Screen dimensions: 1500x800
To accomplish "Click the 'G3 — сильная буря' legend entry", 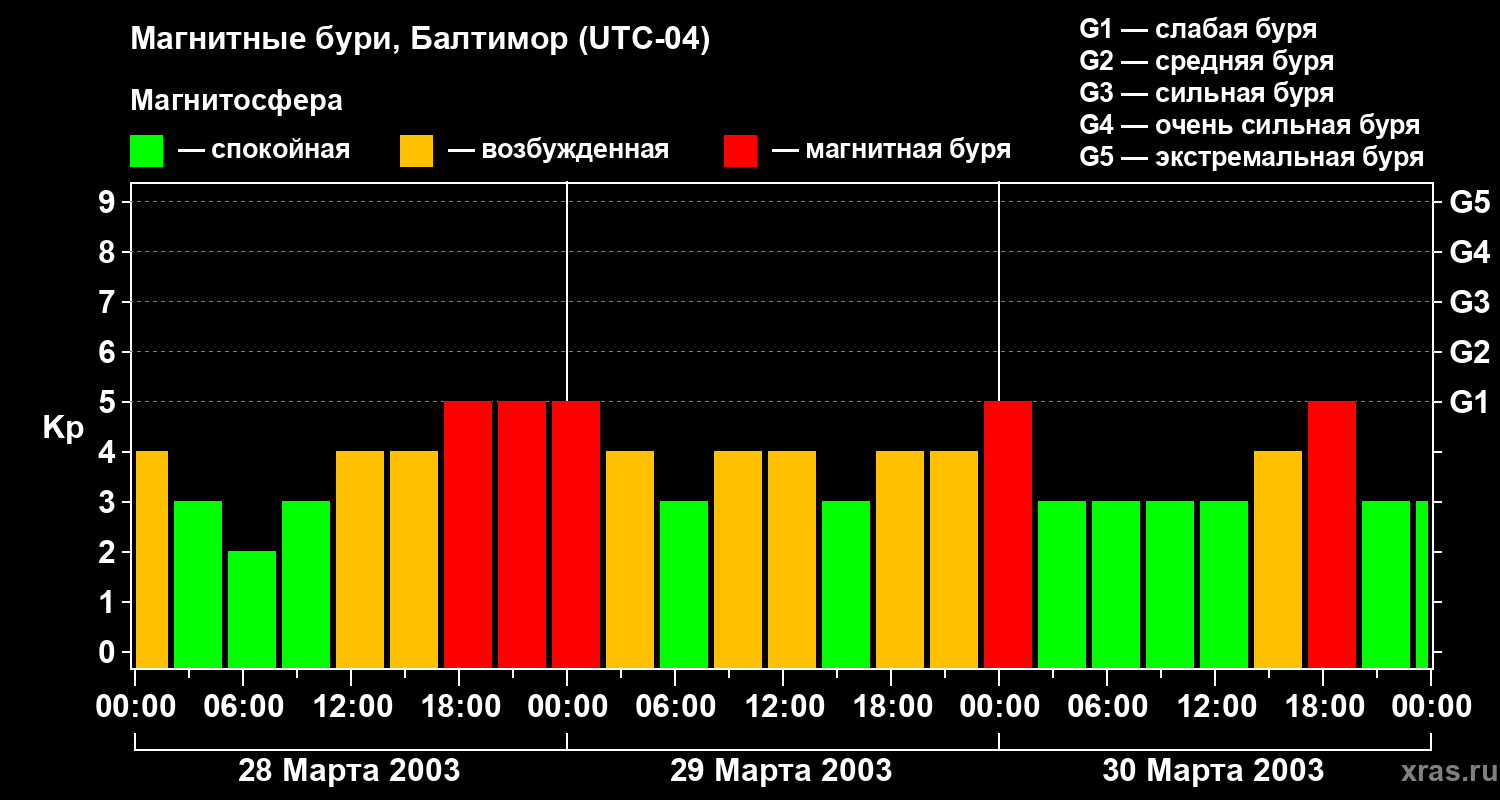I will pos(1206,93).
